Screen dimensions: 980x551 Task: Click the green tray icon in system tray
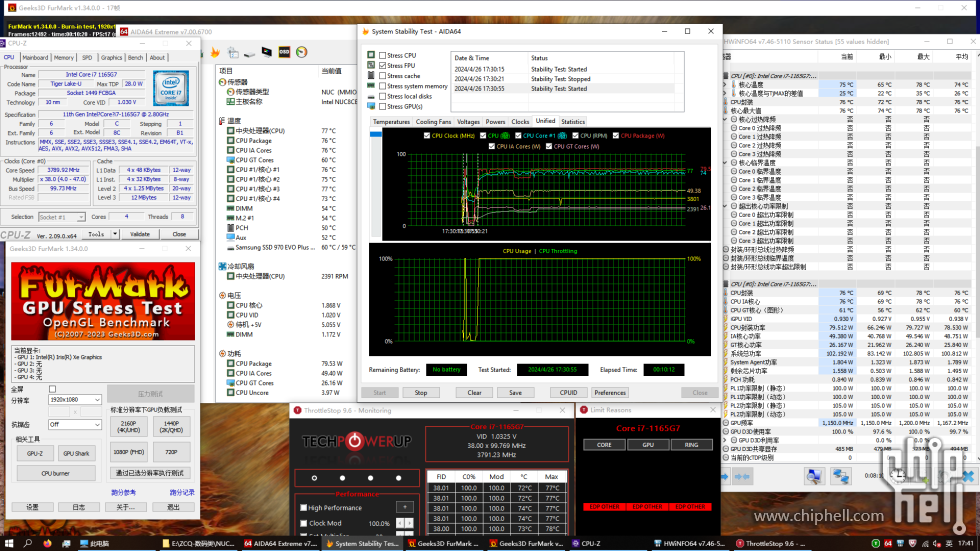(x=876, y=544)
